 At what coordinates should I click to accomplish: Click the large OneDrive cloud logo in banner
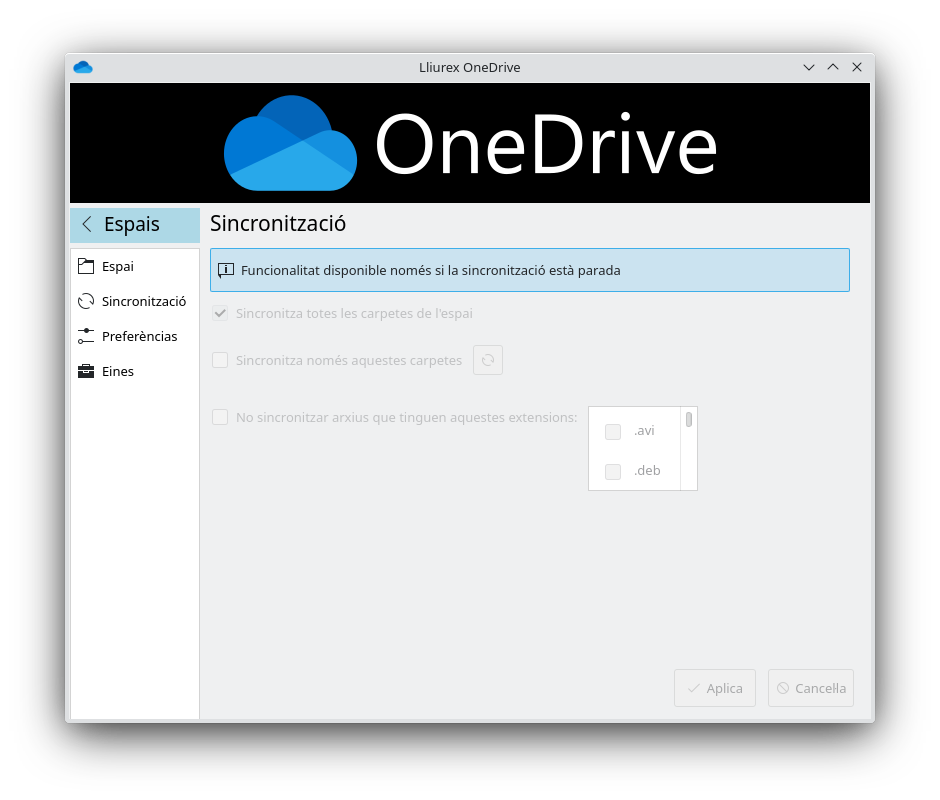tap(290, 143)
